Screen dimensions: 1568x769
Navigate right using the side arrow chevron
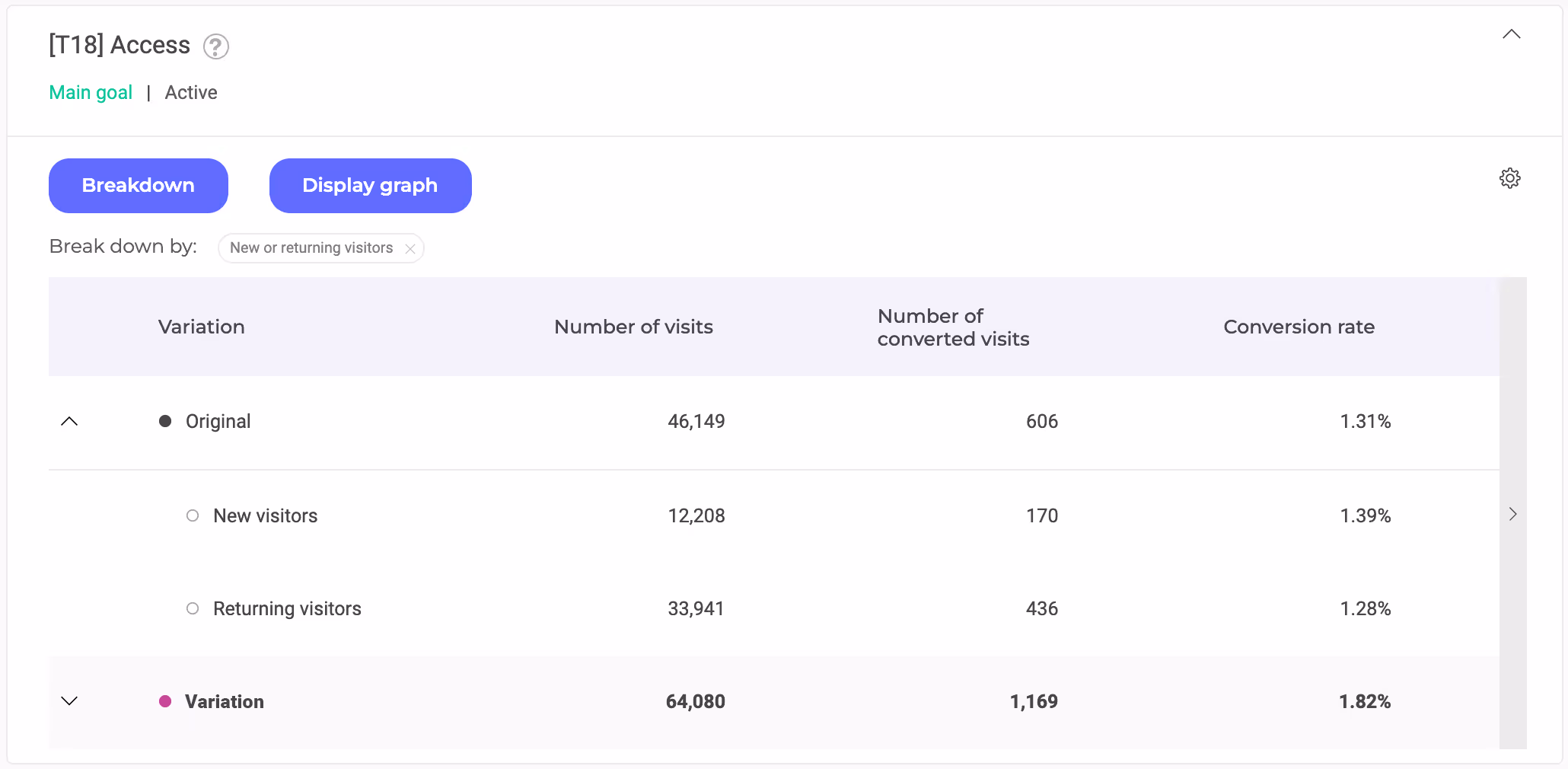(x=1512, y=514)
